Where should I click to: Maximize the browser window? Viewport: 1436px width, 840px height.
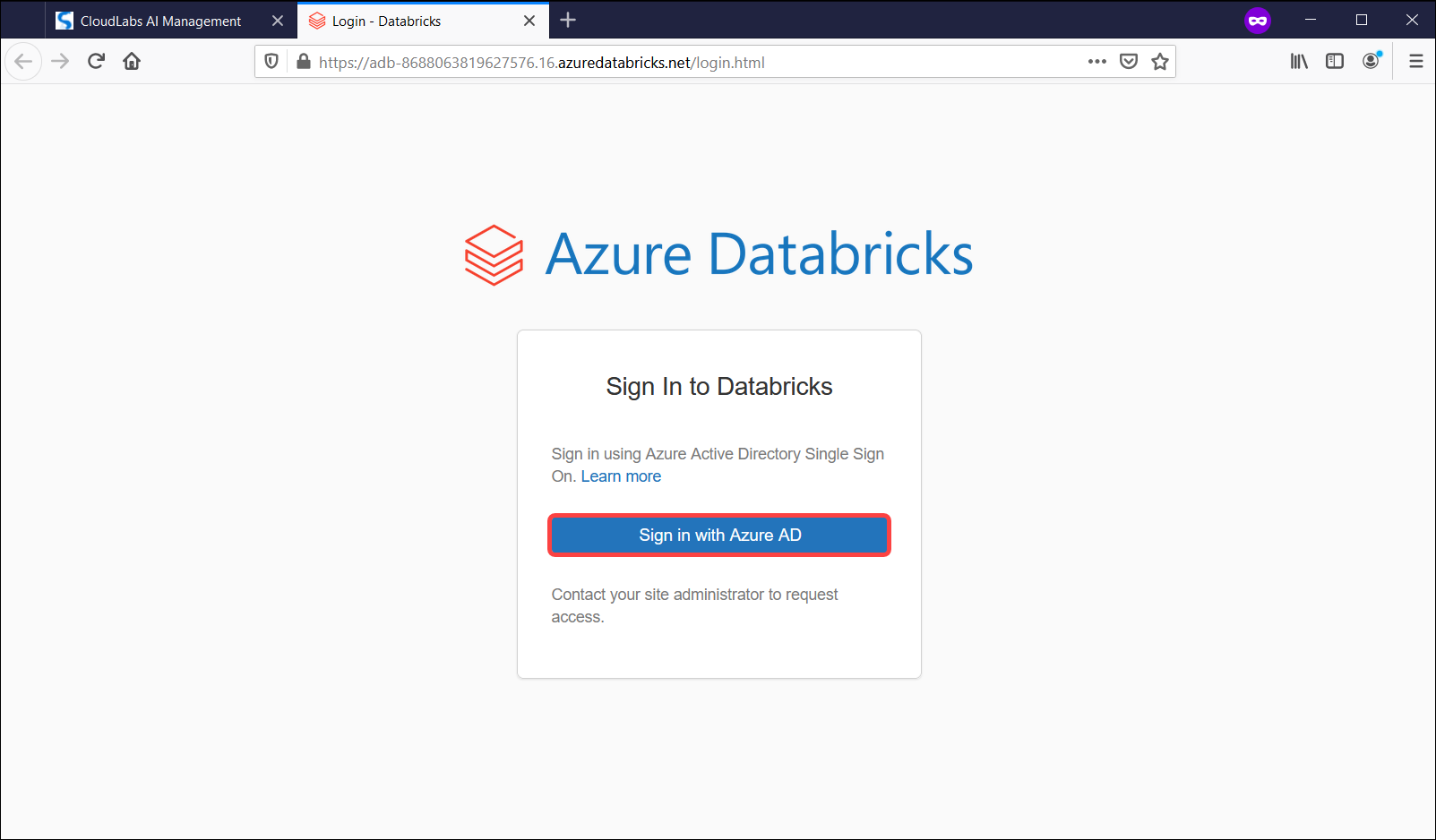1362,20
